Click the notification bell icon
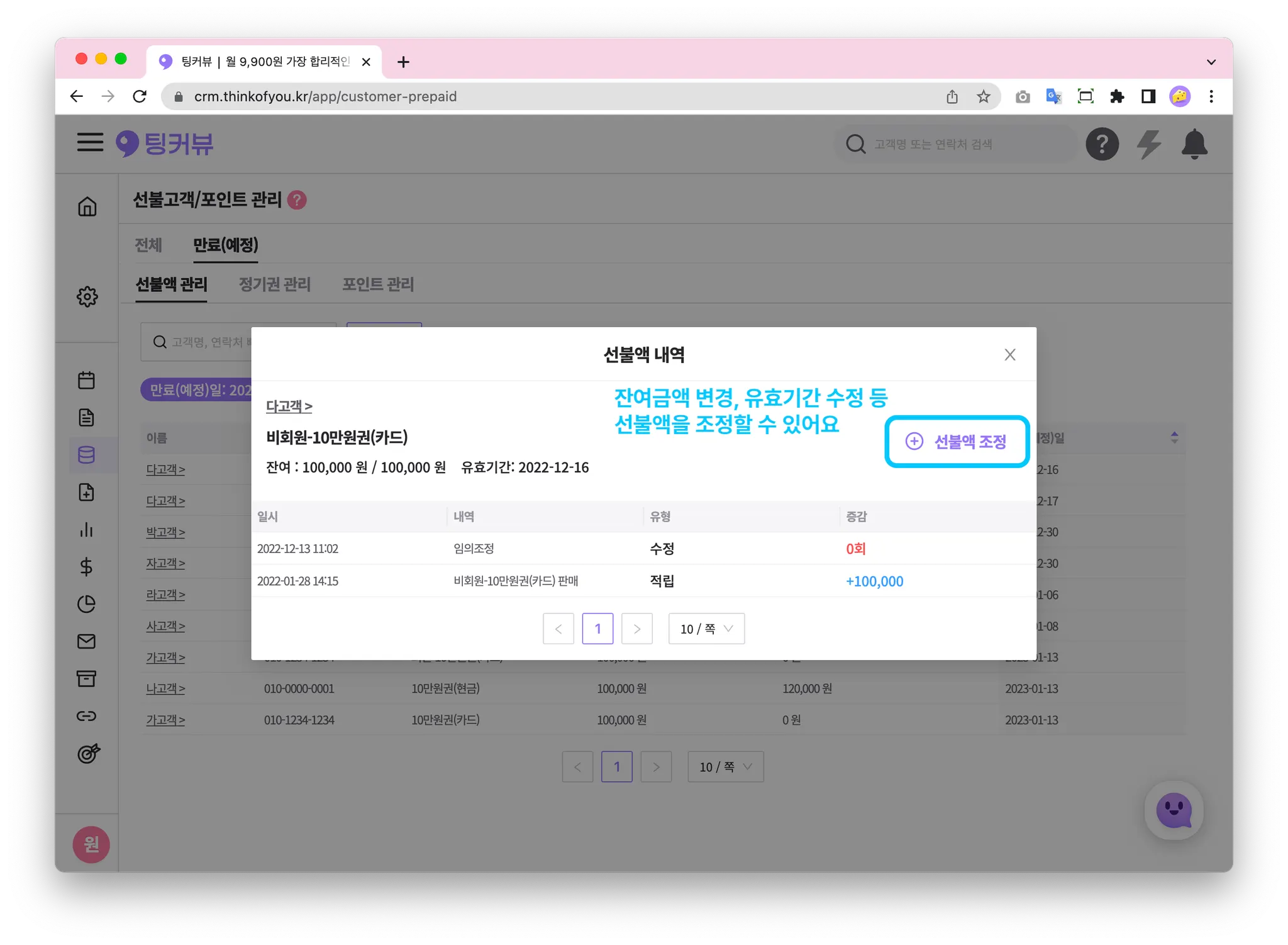This screenshot has height=945, width=1288. [x=1194, y=144]
